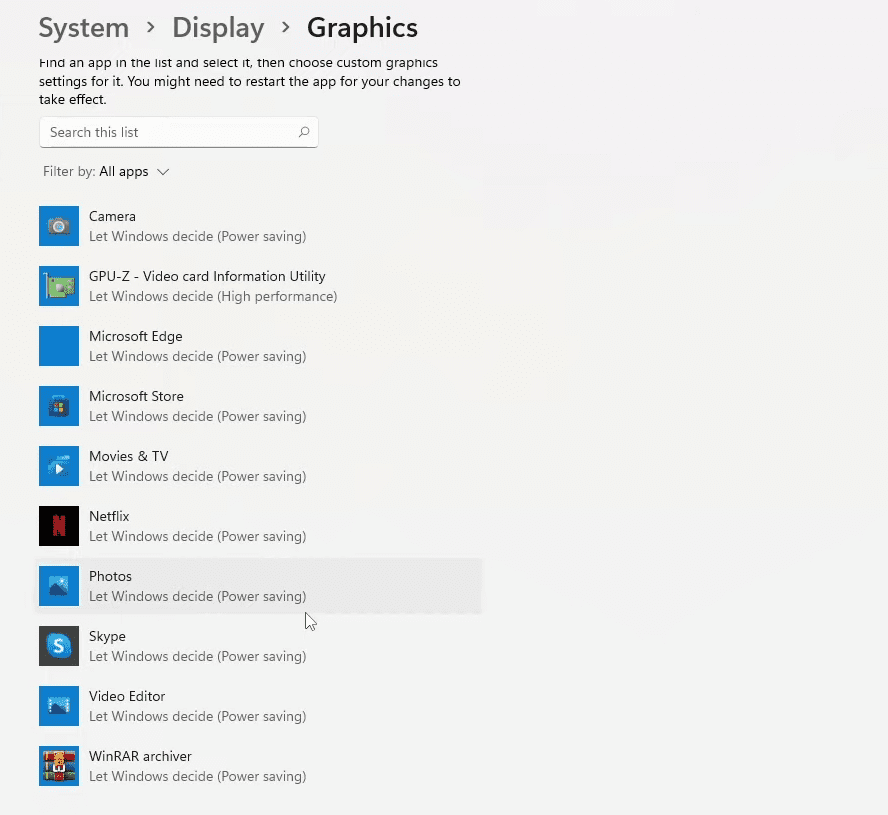The height and width of the screenshot is (815, 888).
Task: Go back to System in breadcrumb
Action: tap(84, 28)
